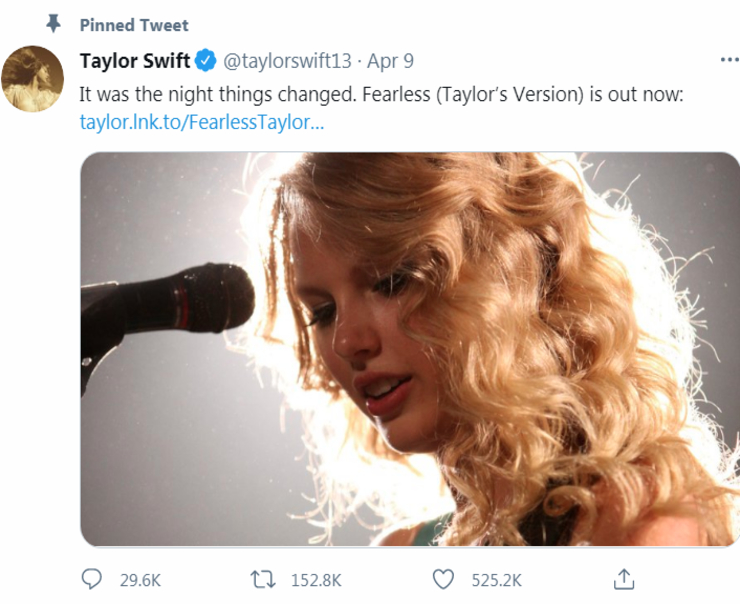740x604 pixels.
Task: Open the @taylorswift13 handle link
Action: coord(287,61)
